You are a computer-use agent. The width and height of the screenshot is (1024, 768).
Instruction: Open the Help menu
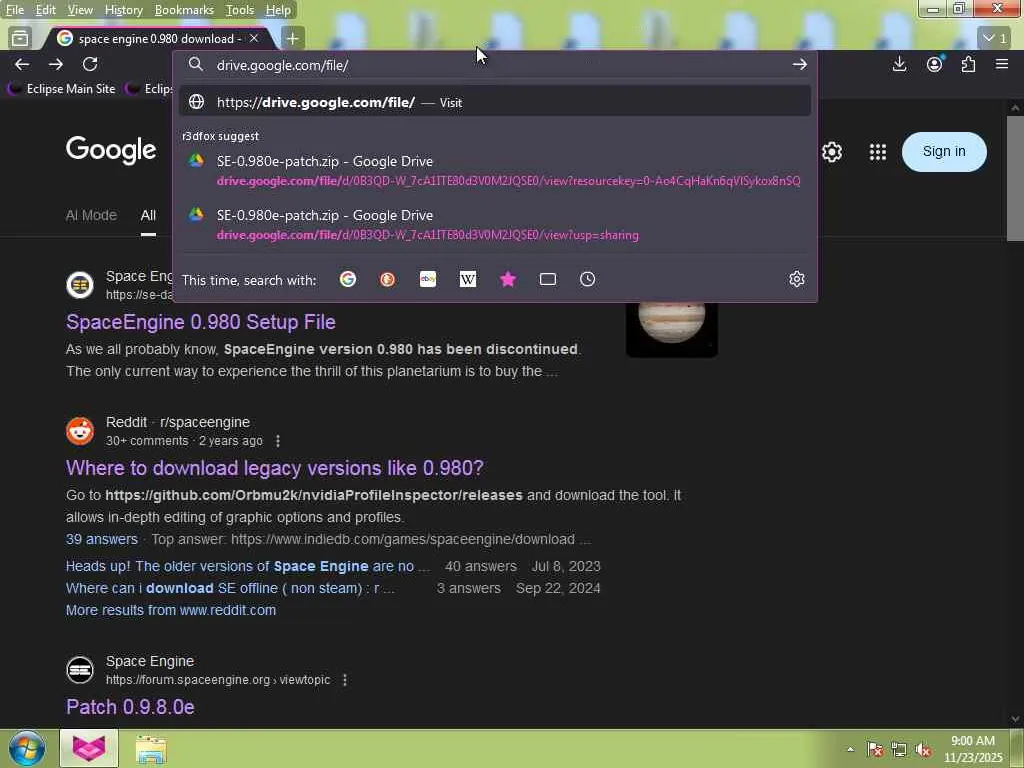coord(278,10)
